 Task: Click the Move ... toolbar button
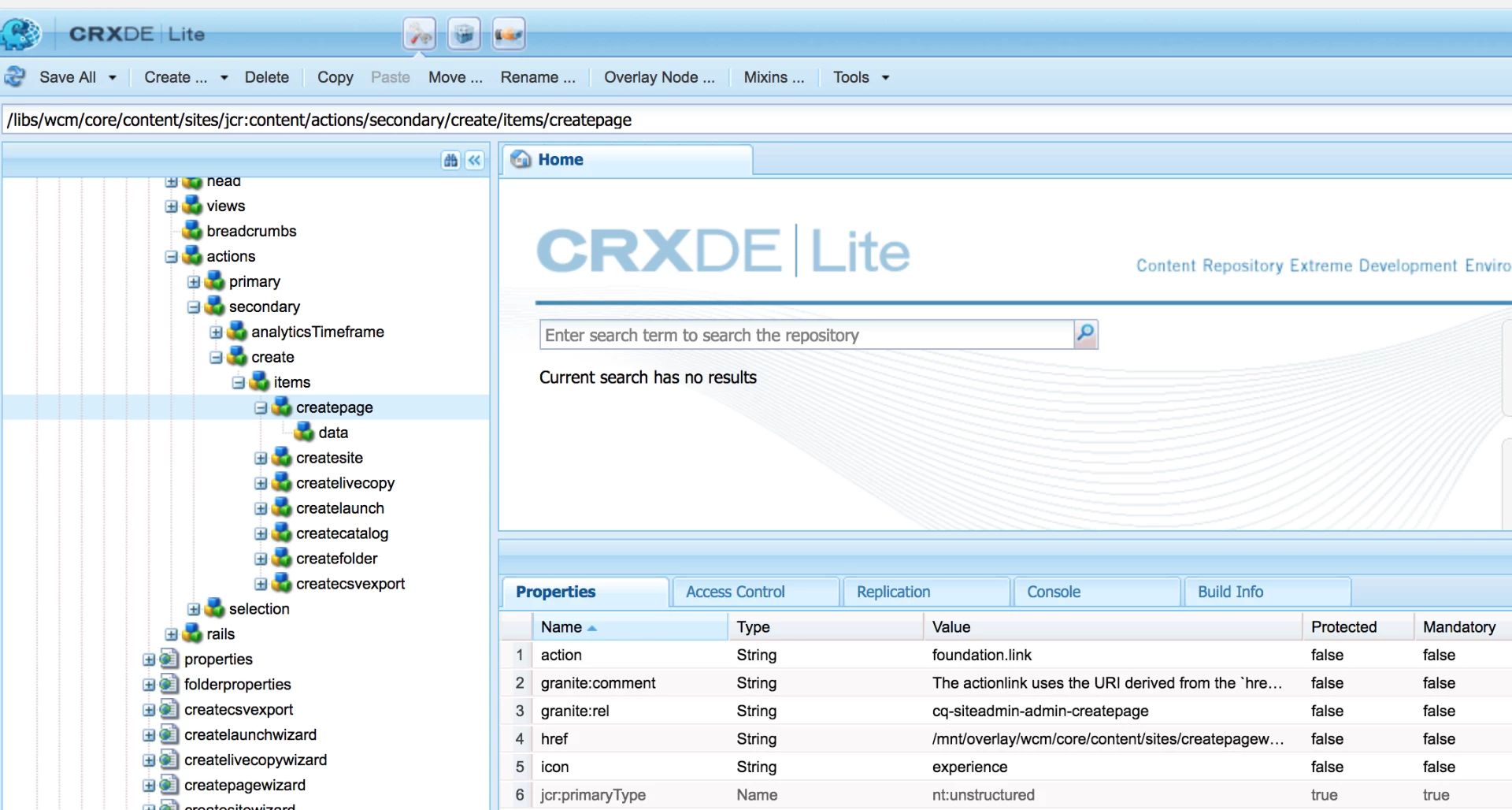(x=455, y=77)
